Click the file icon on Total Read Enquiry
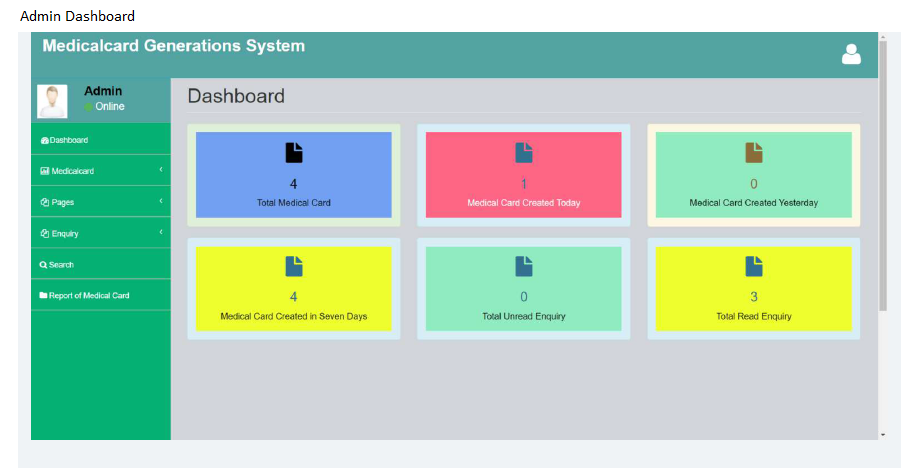This screenshot has width=917, height=468. (754, 266)
